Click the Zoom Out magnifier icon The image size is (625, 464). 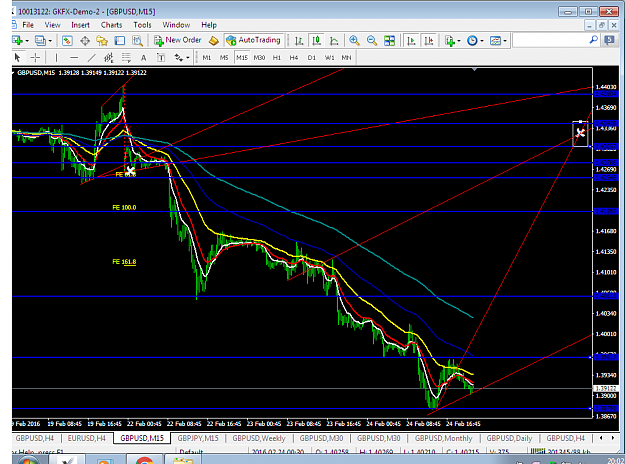tap(371, 41)
